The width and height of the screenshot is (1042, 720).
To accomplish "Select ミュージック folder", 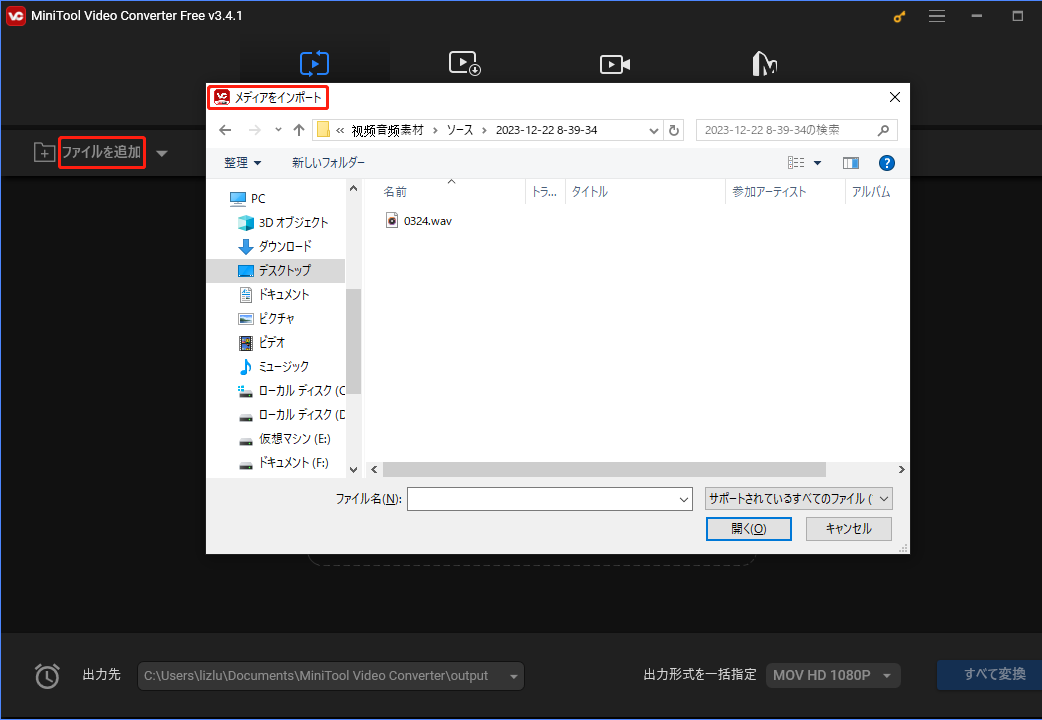I will point(274,366).
